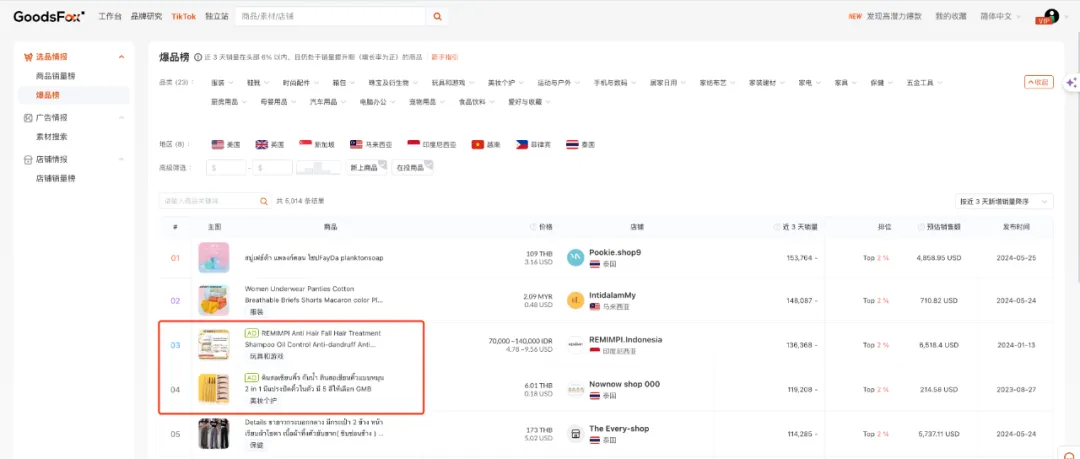Open the Women Underwear Panties Cotton product title

click(x=313, y=295)
